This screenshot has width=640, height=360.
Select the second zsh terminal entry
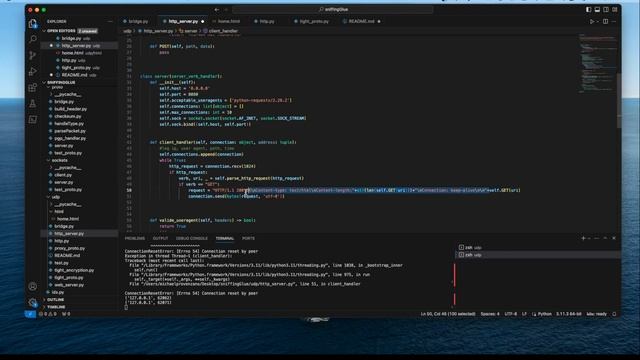[x=538, y=255]
